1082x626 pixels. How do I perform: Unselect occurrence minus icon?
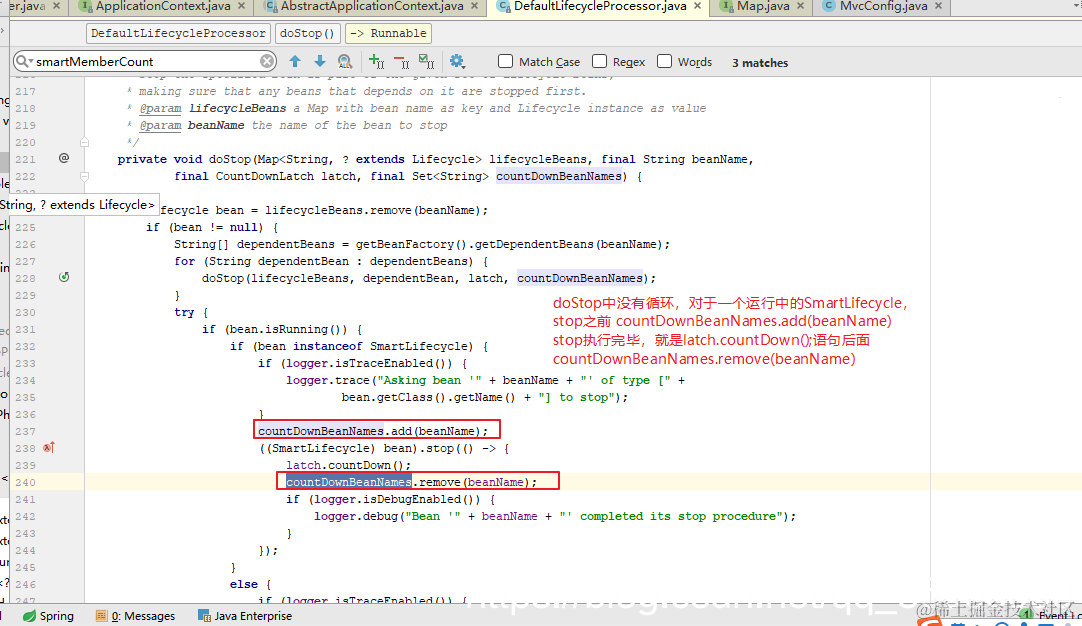pyautogui.click(x=402, y=62)
